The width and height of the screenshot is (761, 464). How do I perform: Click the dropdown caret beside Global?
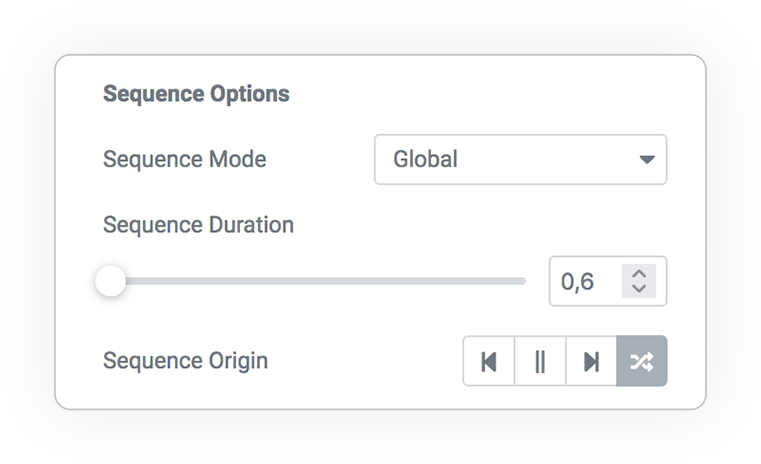click(x=647, y=160)
